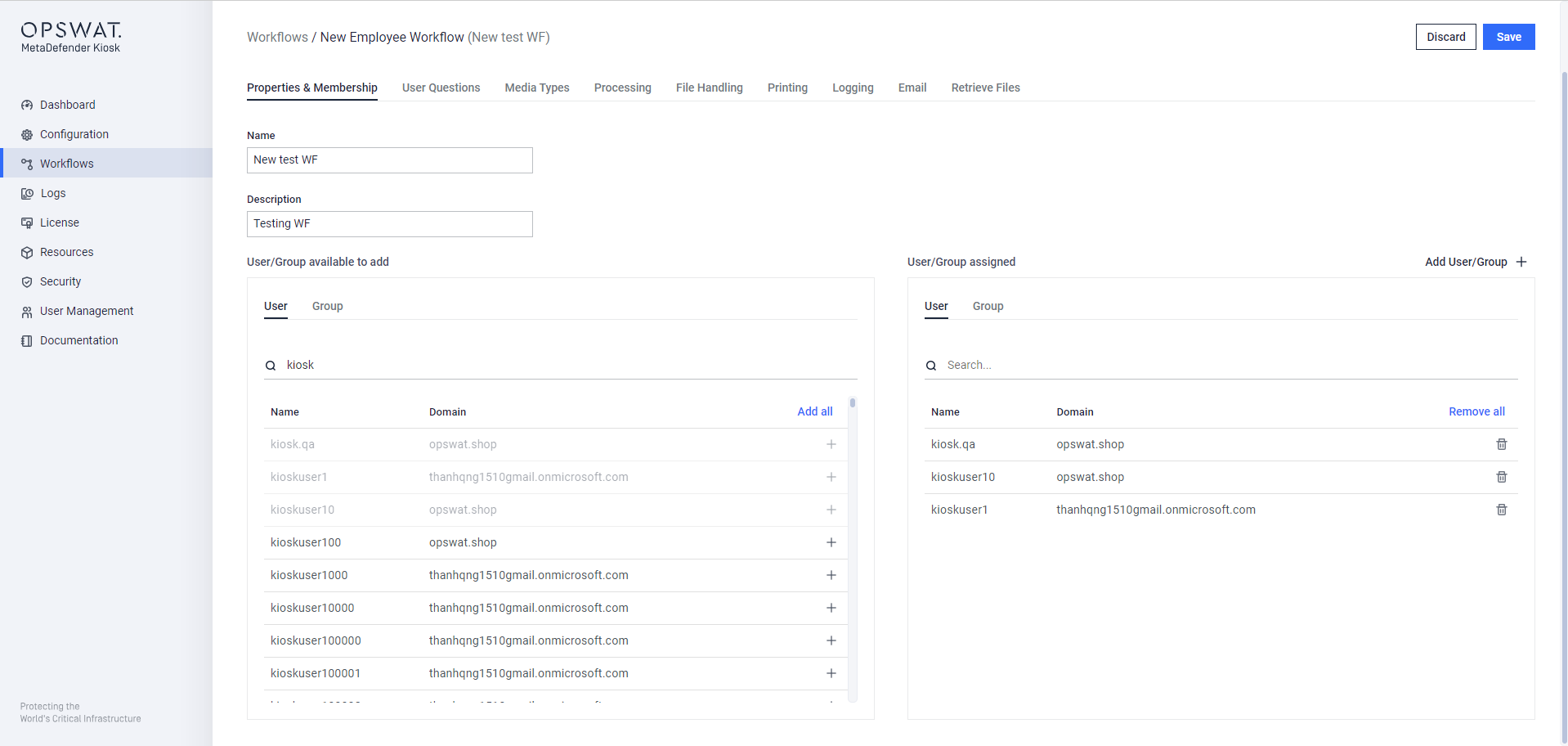Remove assigned kioskuser1 with trash icon
Viewport: 1568px width, 746px height.
pyautogui.click(x=1502, y=510)
